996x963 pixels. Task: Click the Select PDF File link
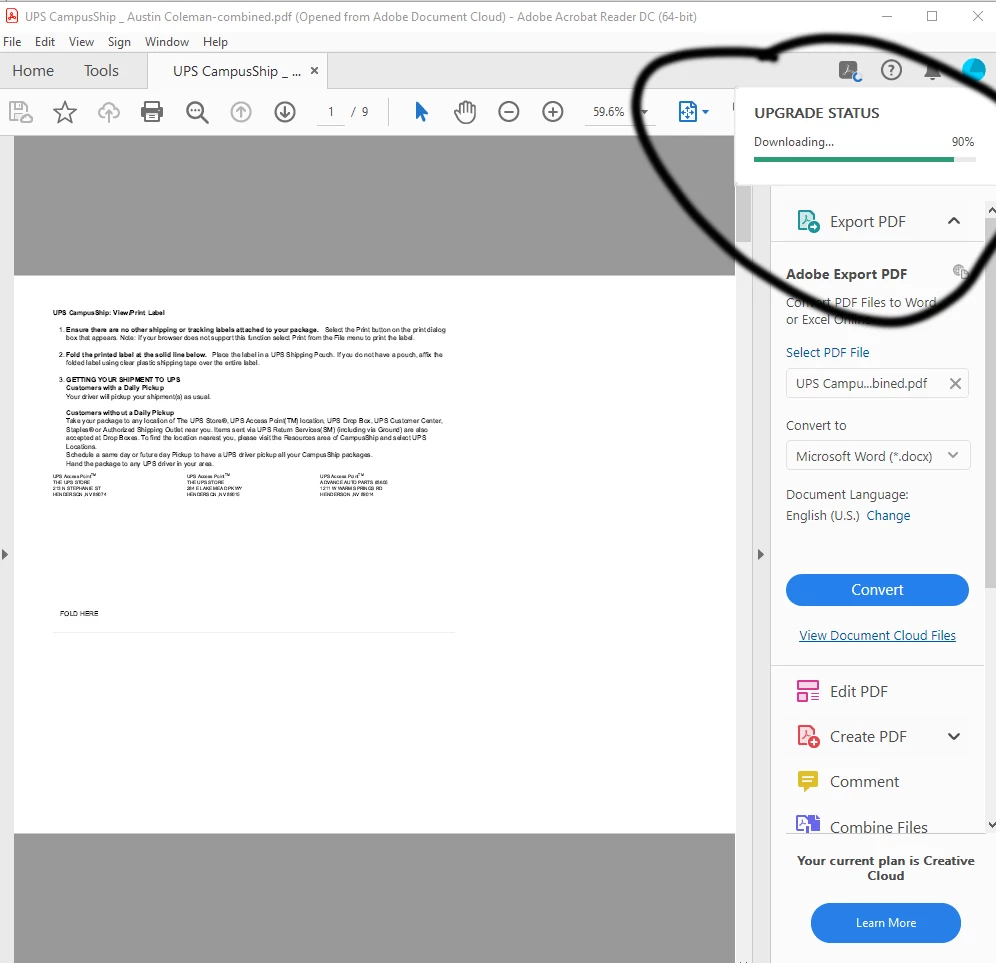pyautogui.click(x=827, y=352)
